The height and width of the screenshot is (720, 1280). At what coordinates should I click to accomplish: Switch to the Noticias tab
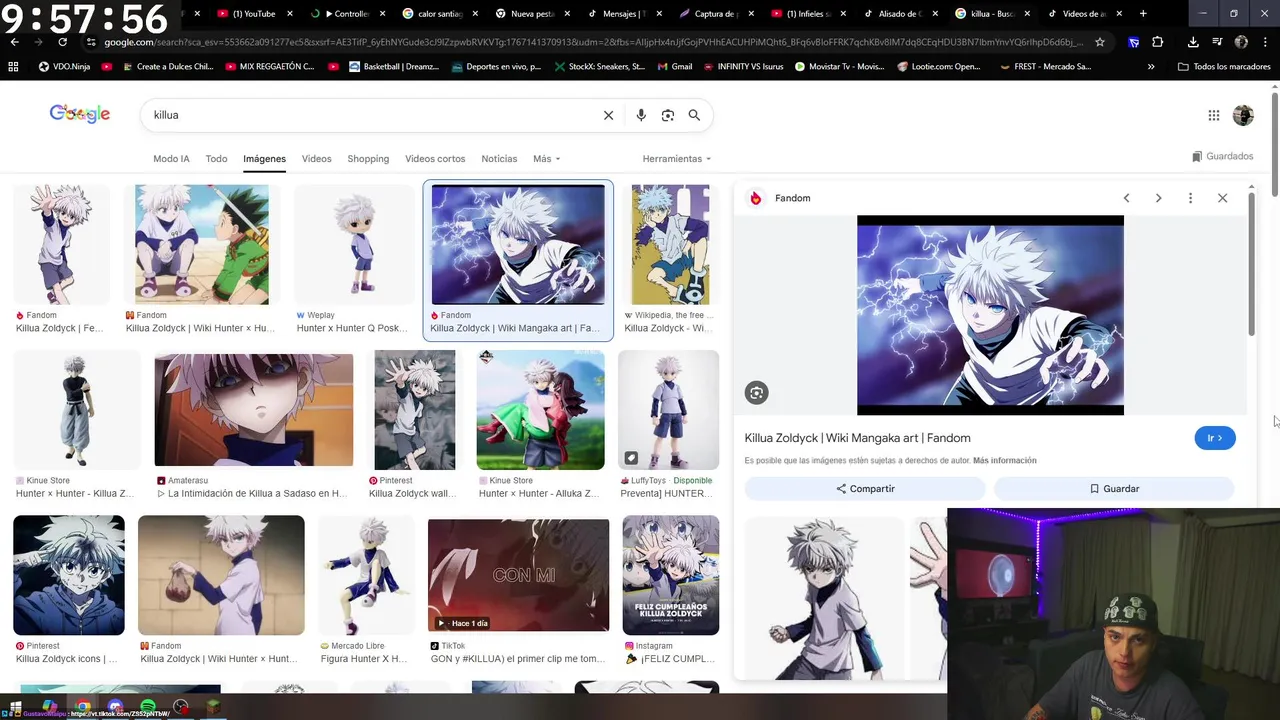tap(499, 159)
